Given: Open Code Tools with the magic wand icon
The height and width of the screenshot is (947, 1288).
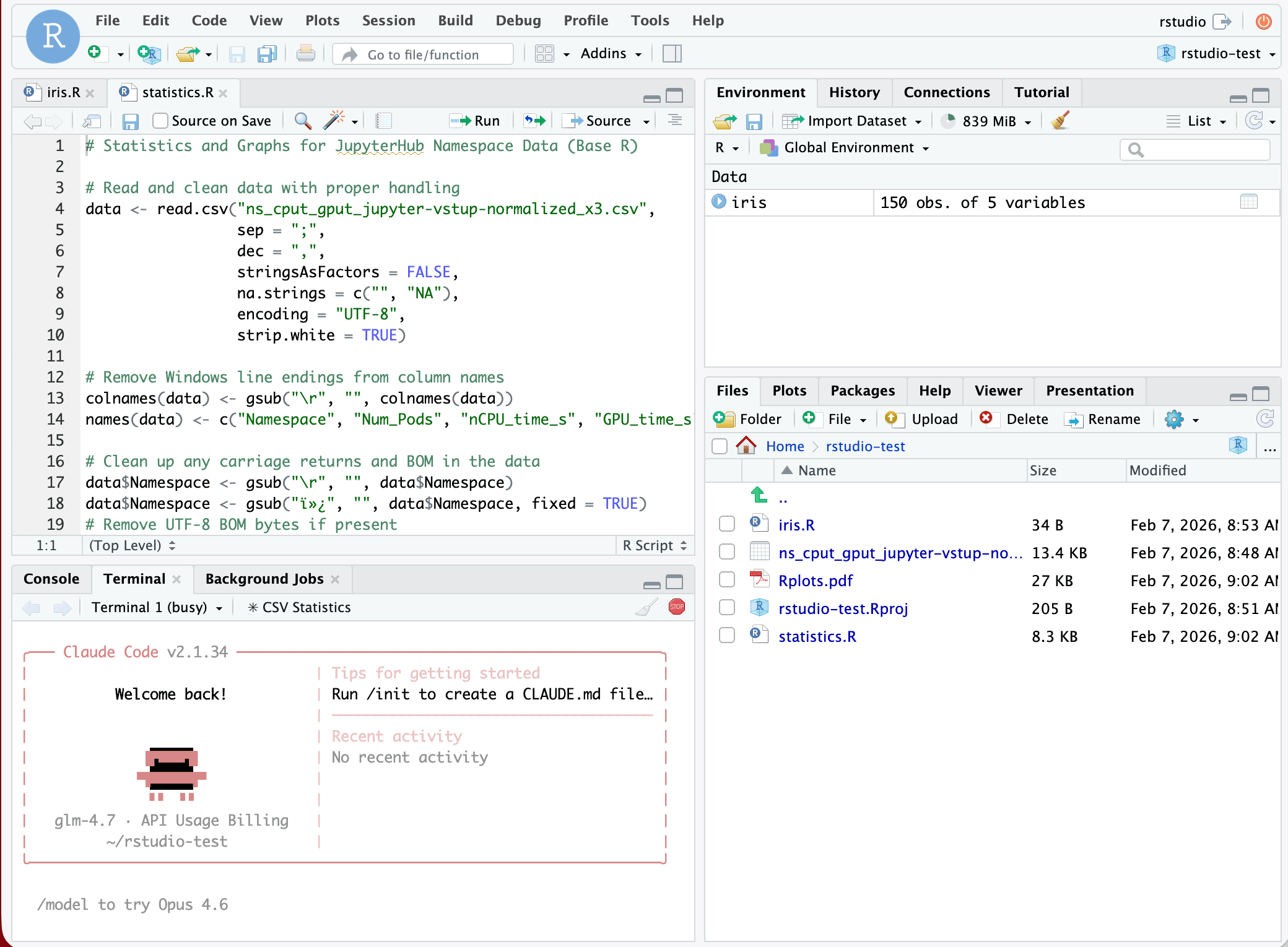Looking at the screenshot, I should (x=333, y=120).
